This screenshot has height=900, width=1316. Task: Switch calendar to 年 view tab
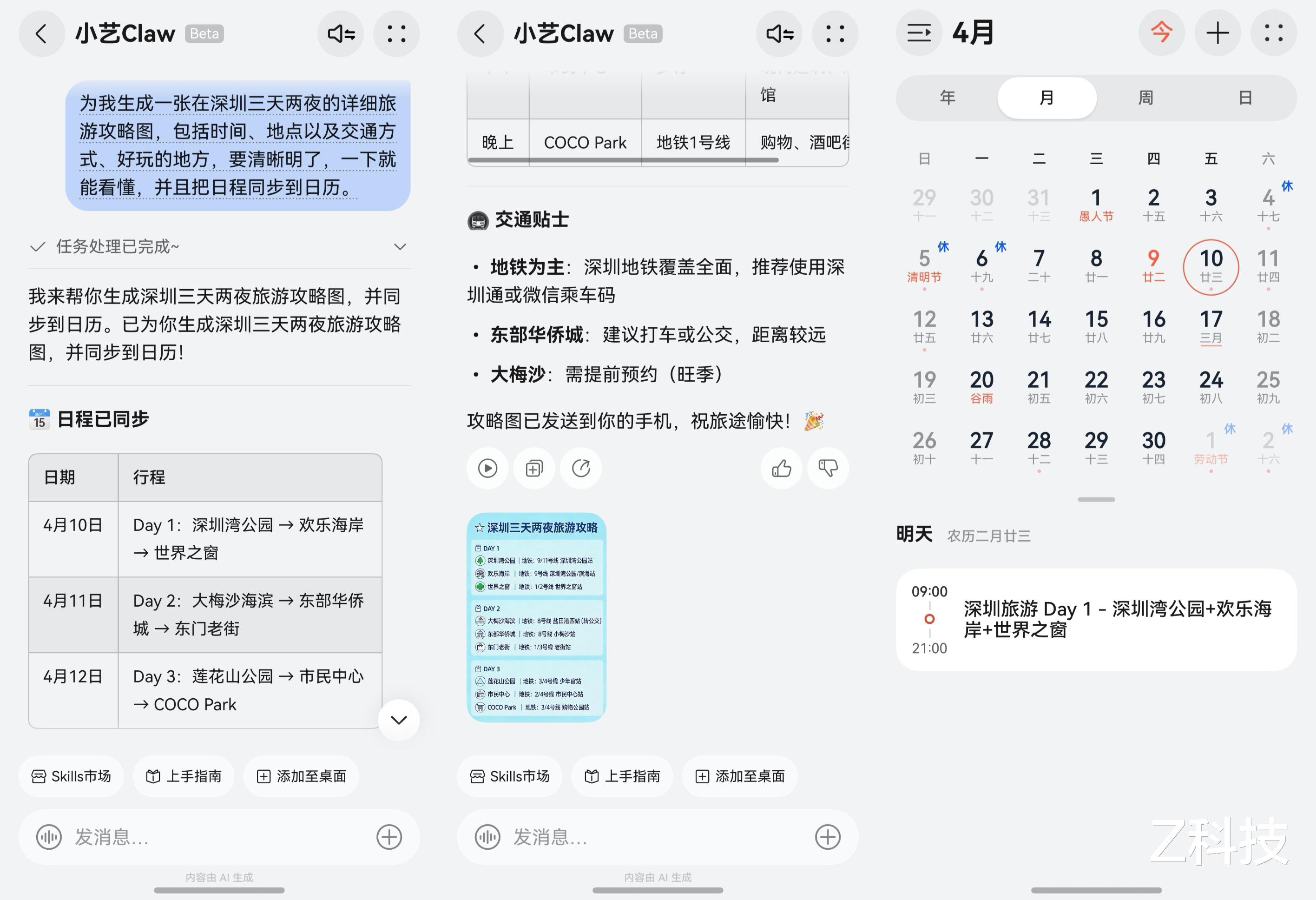coord(948,98)
